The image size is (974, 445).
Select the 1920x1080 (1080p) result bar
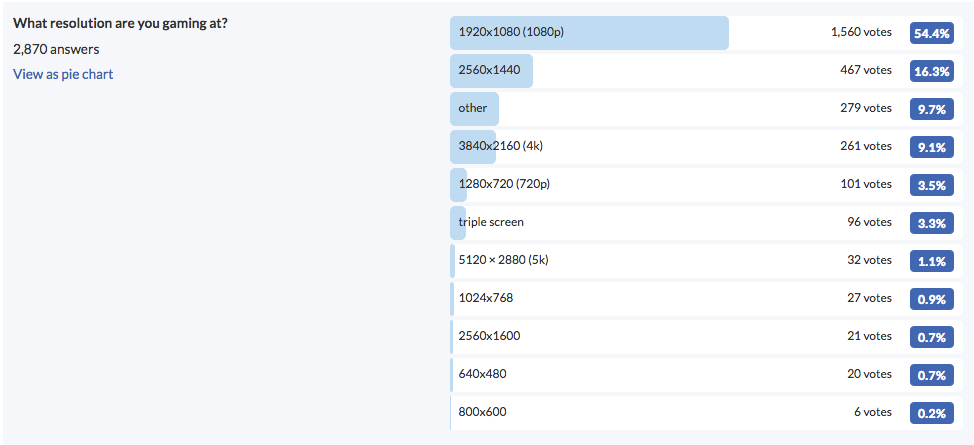589,32
